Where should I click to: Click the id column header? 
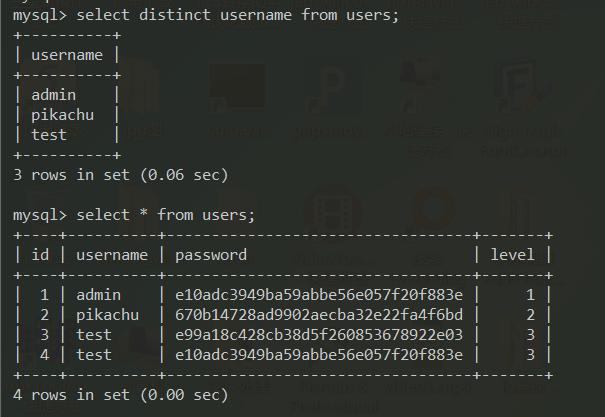point(41,255)
